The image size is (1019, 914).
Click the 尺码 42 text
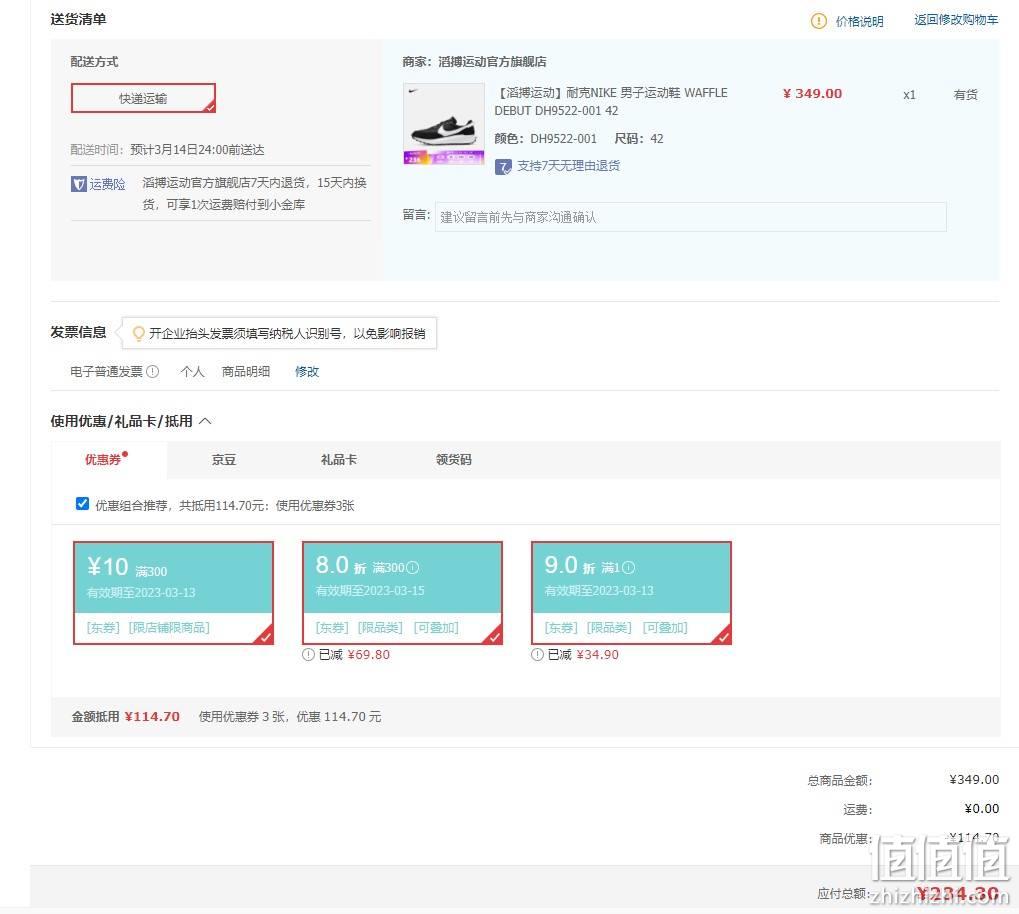pyautogui.click(x=639, y=138)
